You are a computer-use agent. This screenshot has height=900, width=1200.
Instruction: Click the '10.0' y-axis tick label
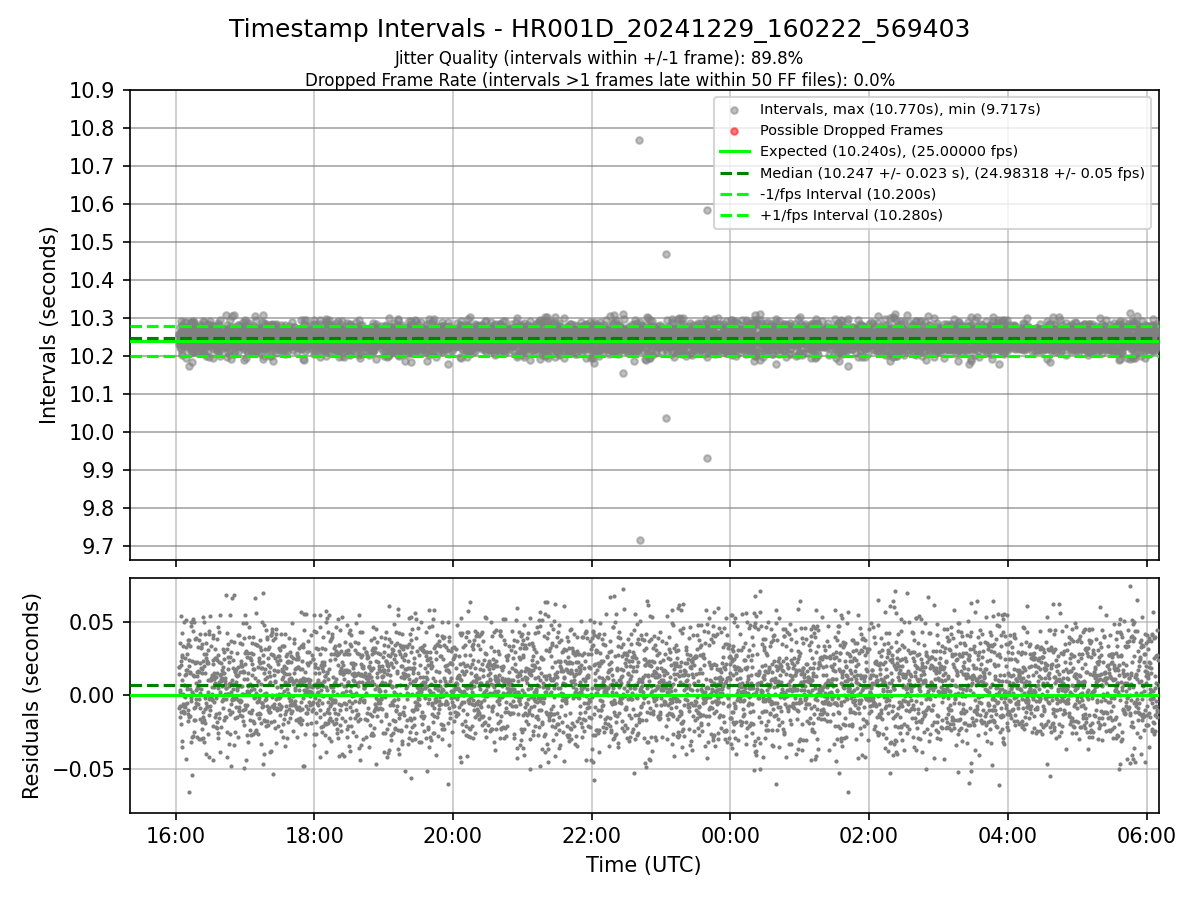(93, 433)
